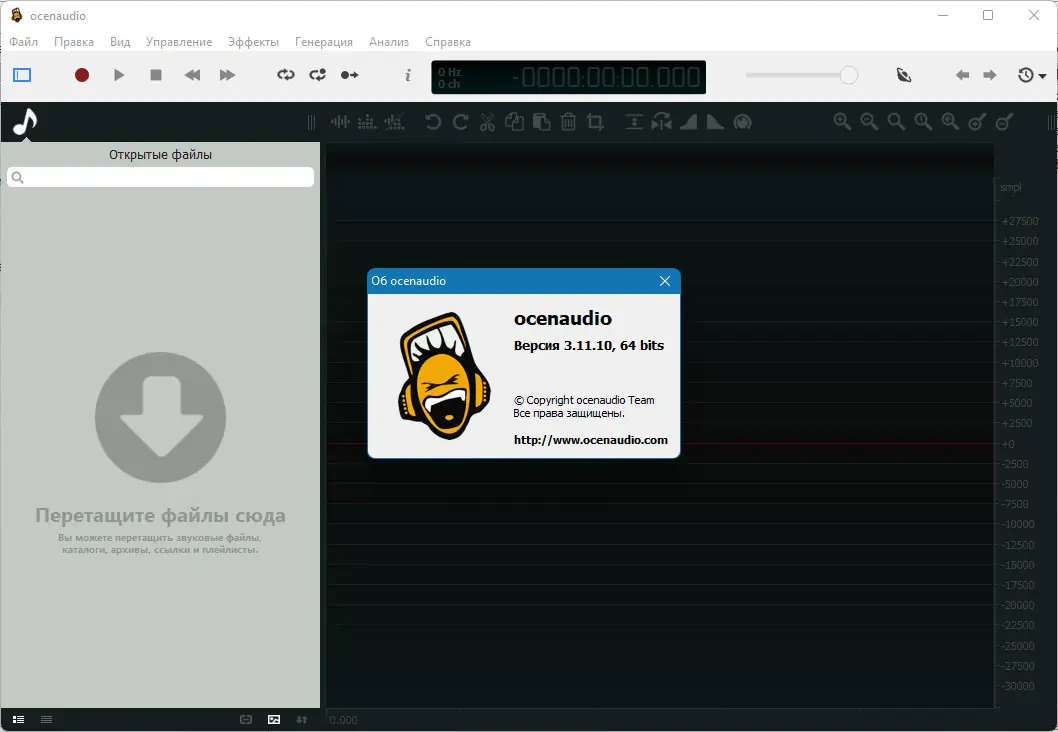1058x732 pixels.
Task: Click the Play button
Action: pos(119,75)
